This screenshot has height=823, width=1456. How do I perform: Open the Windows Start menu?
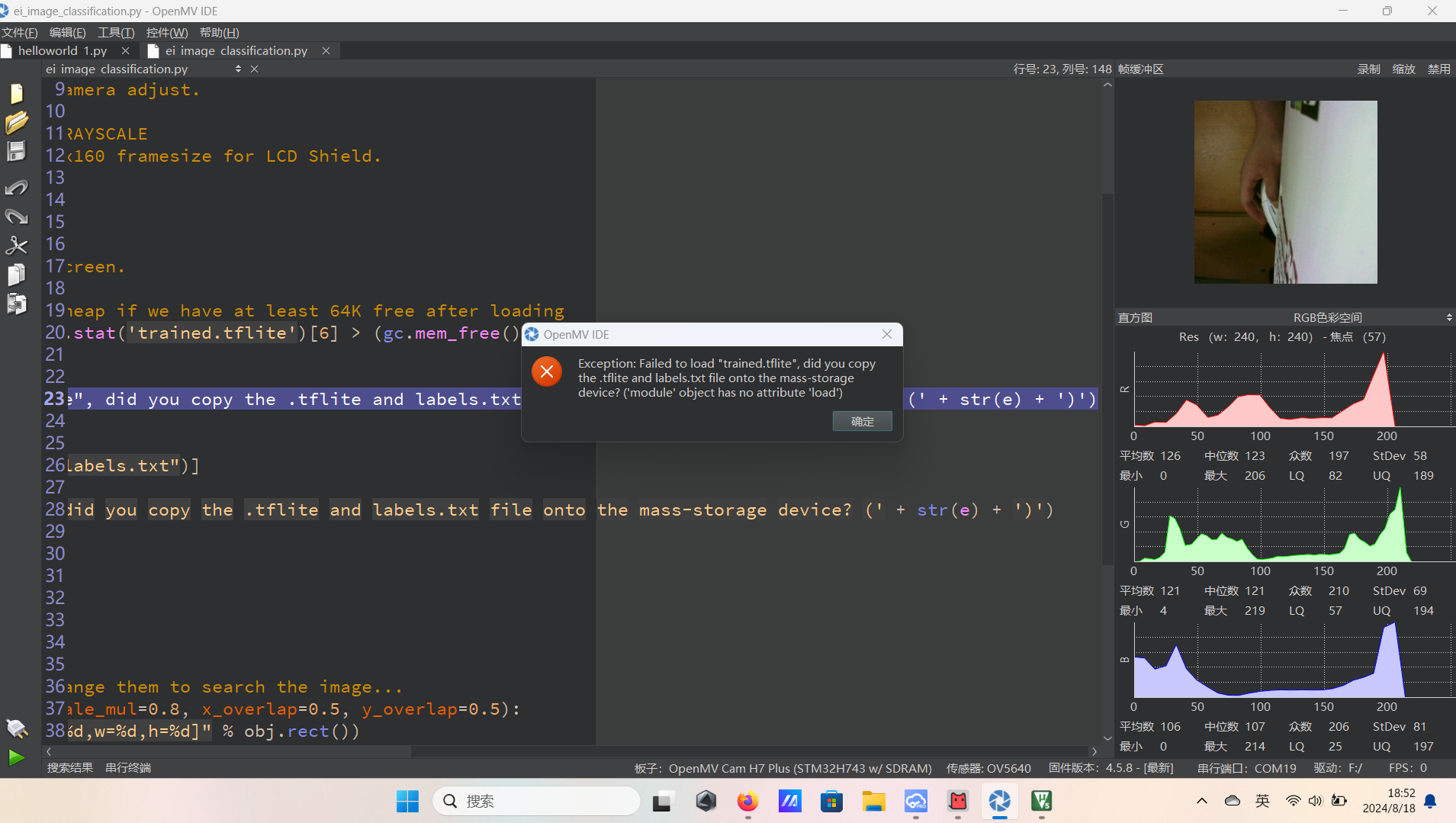click(x=407, y=801)
